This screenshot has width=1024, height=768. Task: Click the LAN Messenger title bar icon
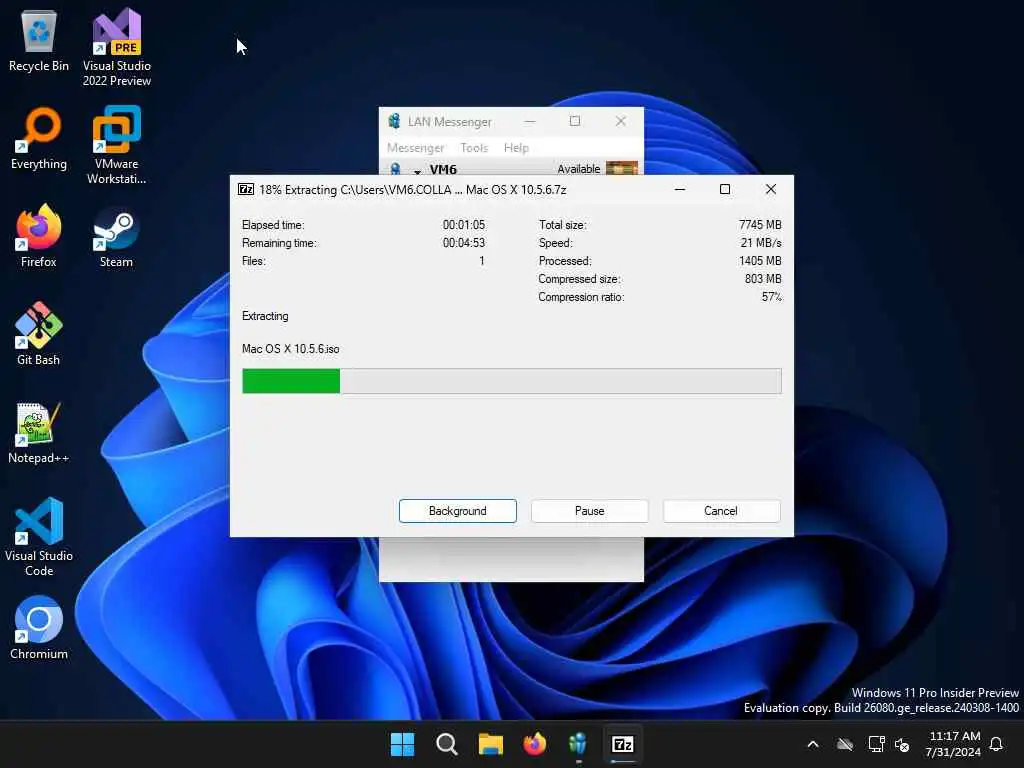[394, 121]
